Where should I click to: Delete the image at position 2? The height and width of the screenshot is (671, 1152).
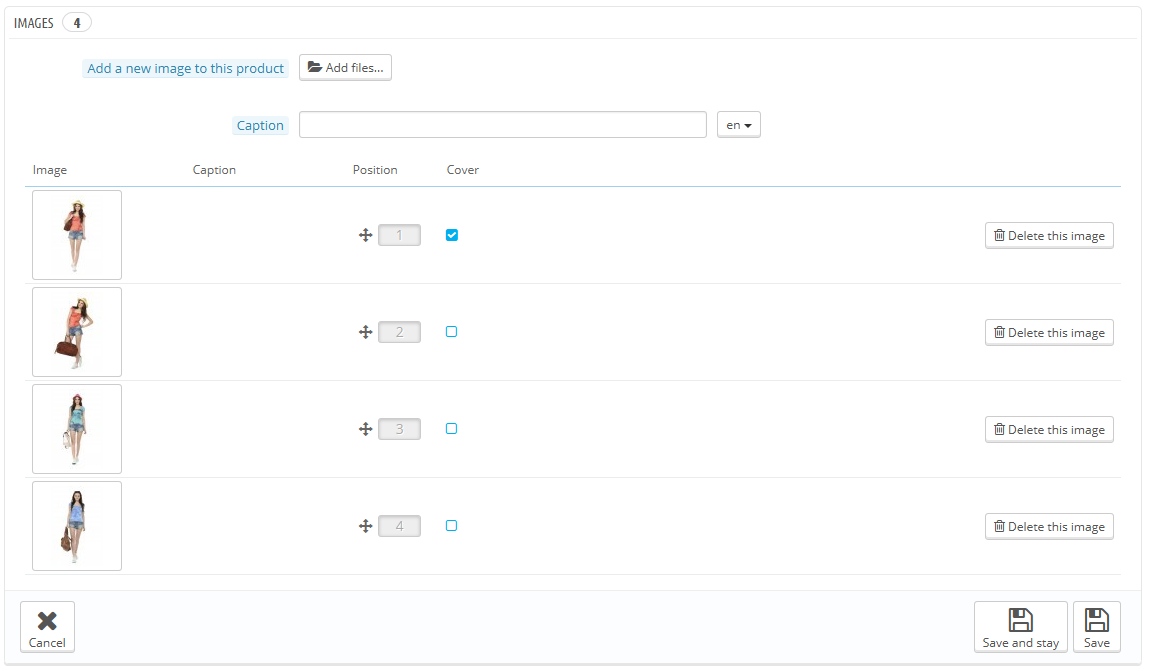pos(1049,333)
